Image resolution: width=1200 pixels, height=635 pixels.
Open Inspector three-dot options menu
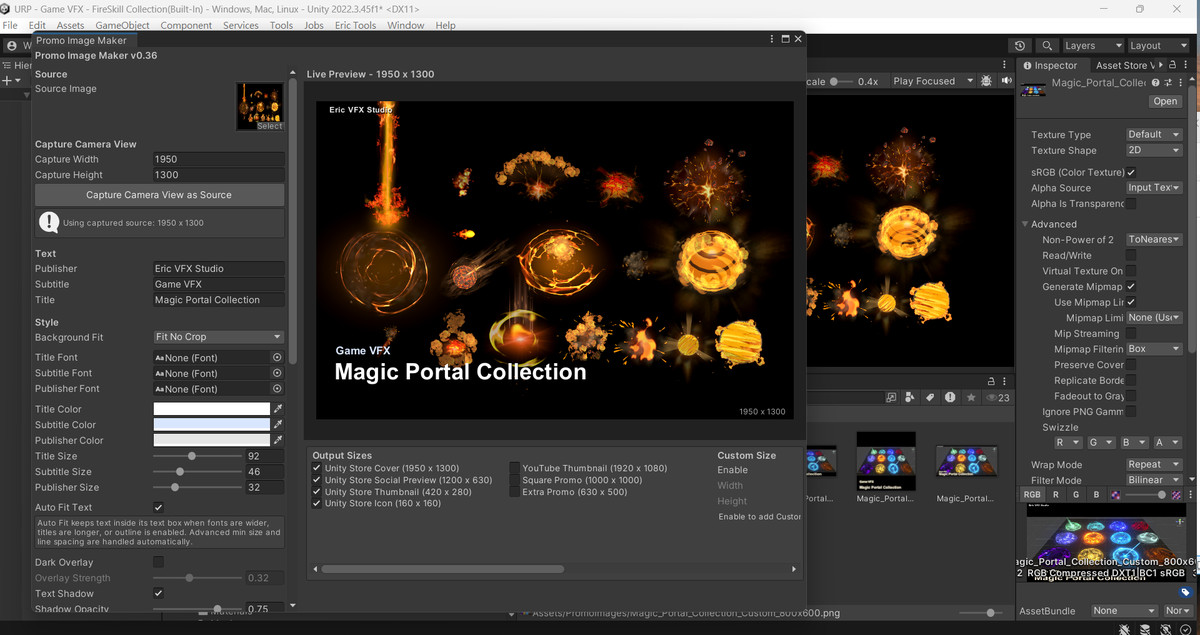point(1188,65)
